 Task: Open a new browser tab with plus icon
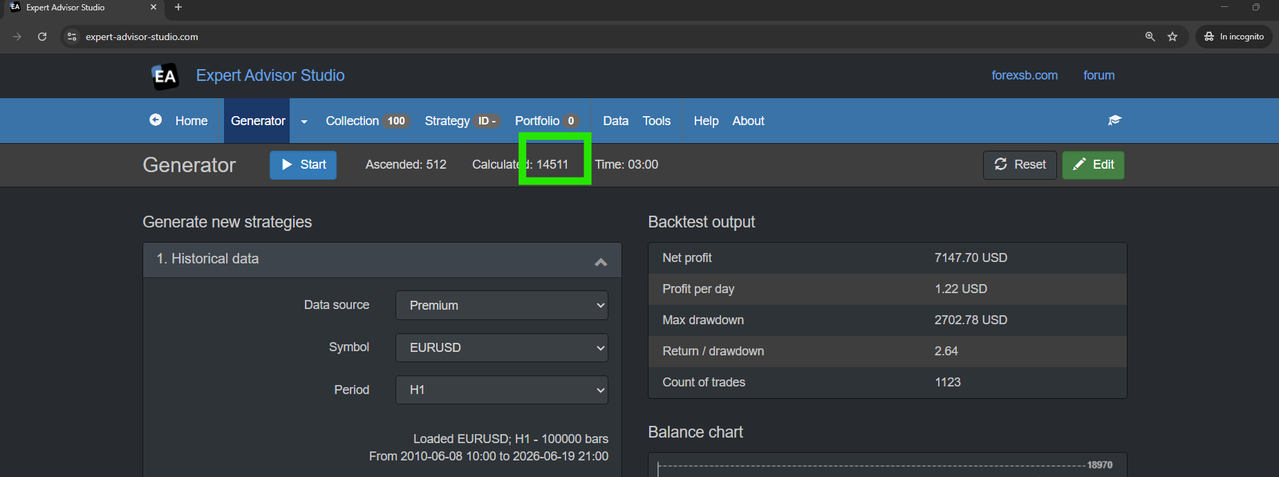pyautogui.click(x=178, y=7)
